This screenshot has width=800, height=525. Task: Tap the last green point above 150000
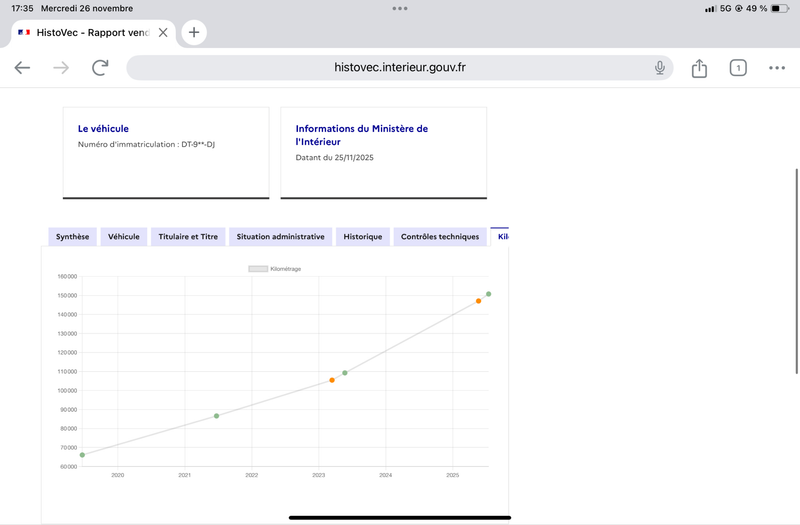click(489, 294)
